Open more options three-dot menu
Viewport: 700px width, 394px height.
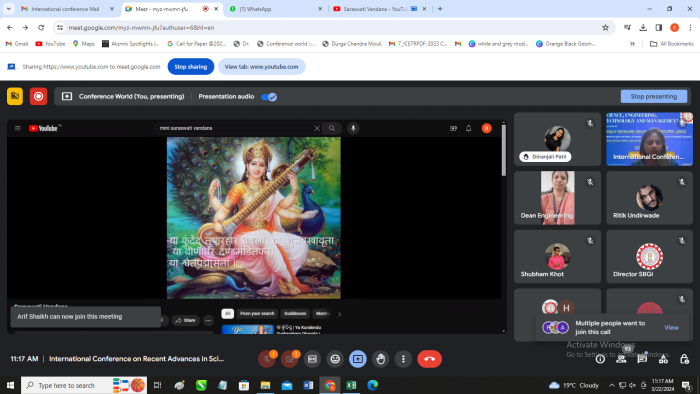coord(403,359)
